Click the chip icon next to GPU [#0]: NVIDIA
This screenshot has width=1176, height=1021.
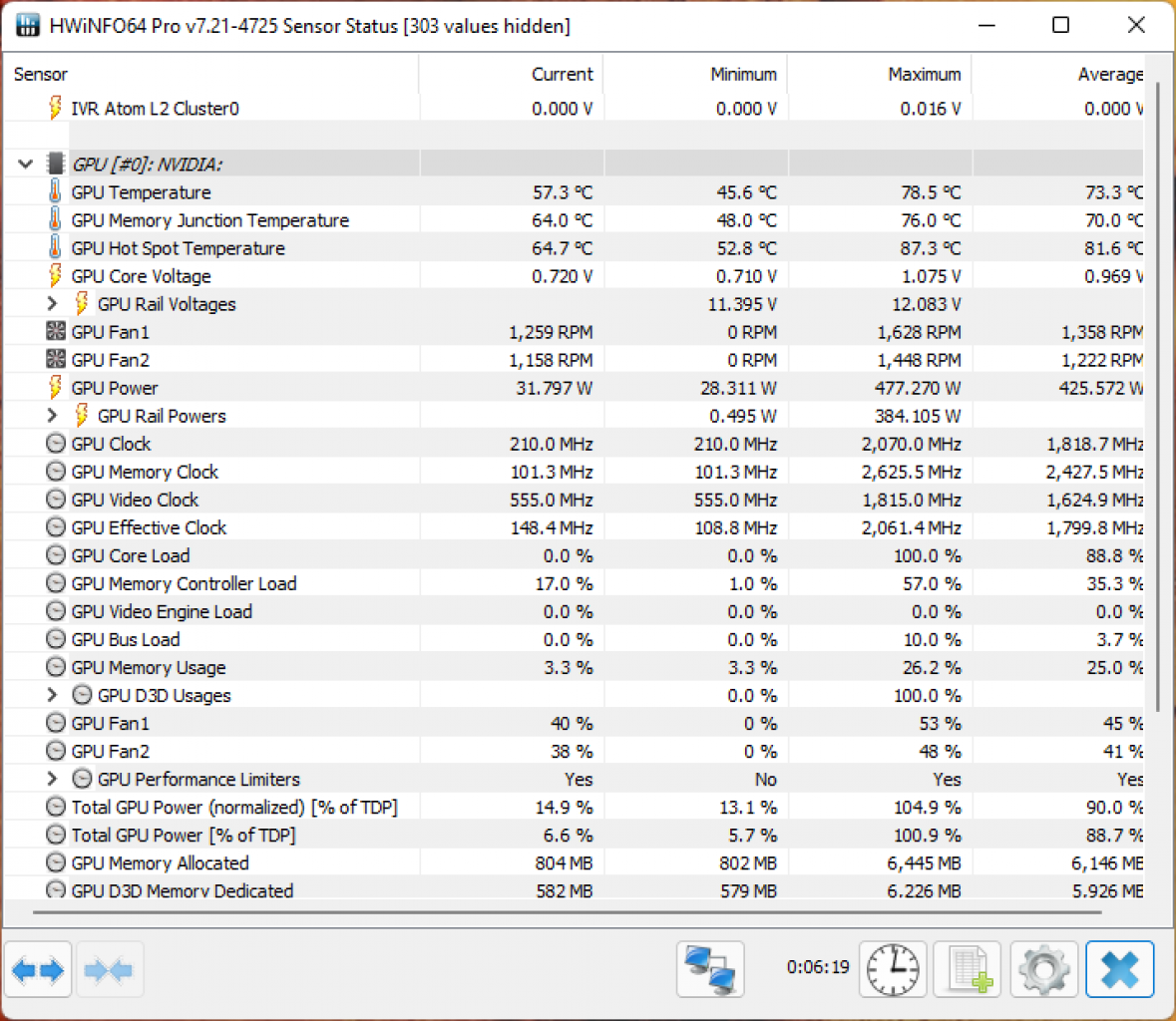(x=55, y=164)
